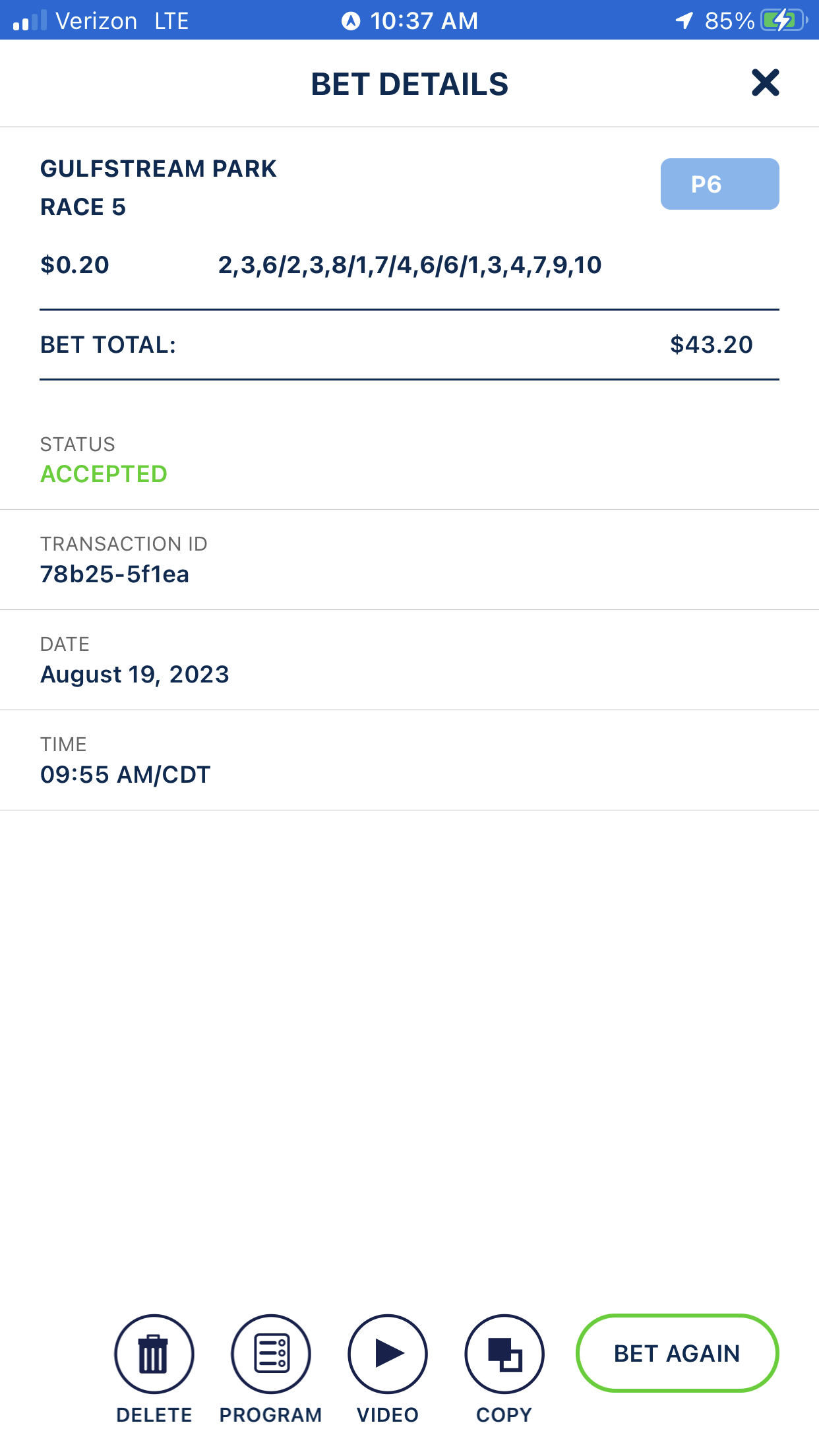Viewport: 819px width, 1456px height.
Task: Tap the trash can delete icon
Action: [x=154, y=1354]
